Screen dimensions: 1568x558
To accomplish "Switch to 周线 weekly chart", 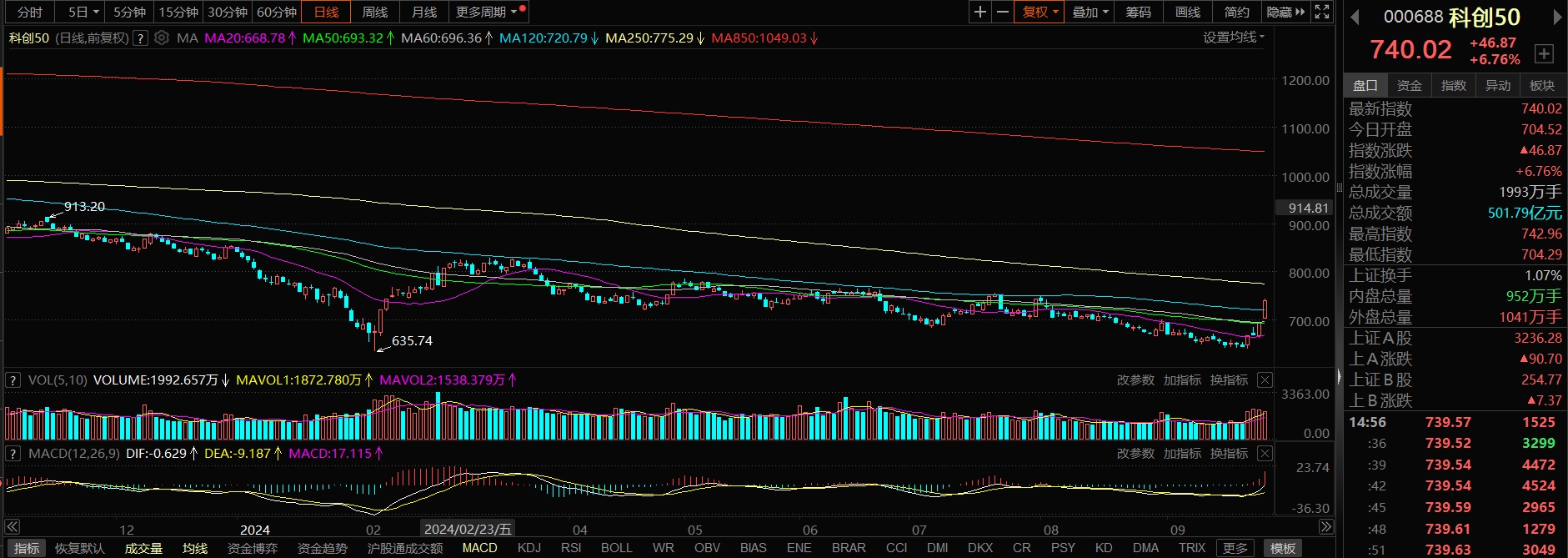I will 375,12.
